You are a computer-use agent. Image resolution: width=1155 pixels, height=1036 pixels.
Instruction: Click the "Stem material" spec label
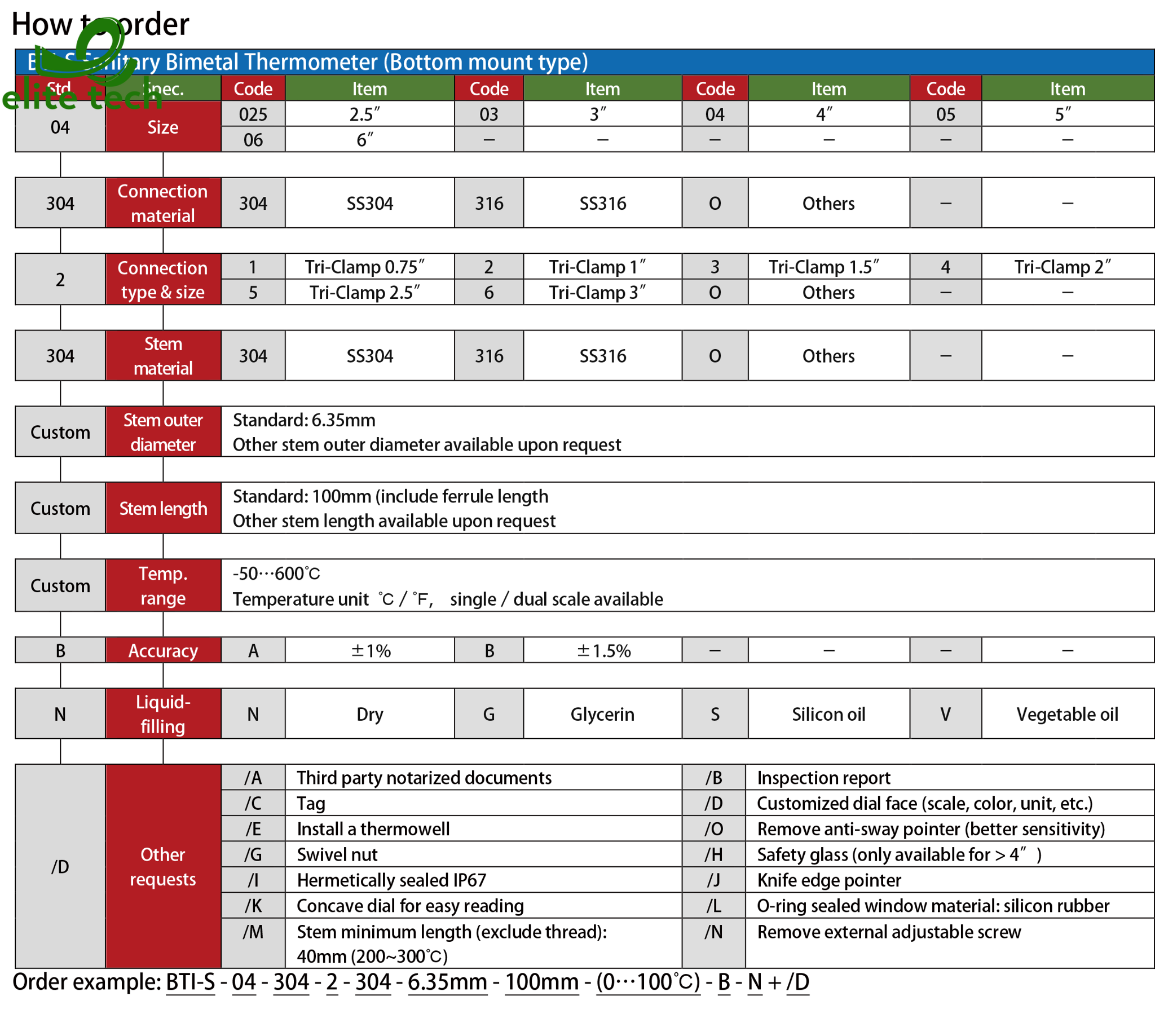point(163,356)
